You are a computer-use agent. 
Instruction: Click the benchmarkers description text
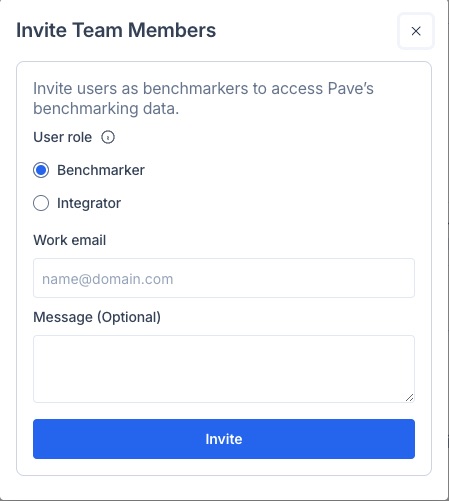coord(203,98)
